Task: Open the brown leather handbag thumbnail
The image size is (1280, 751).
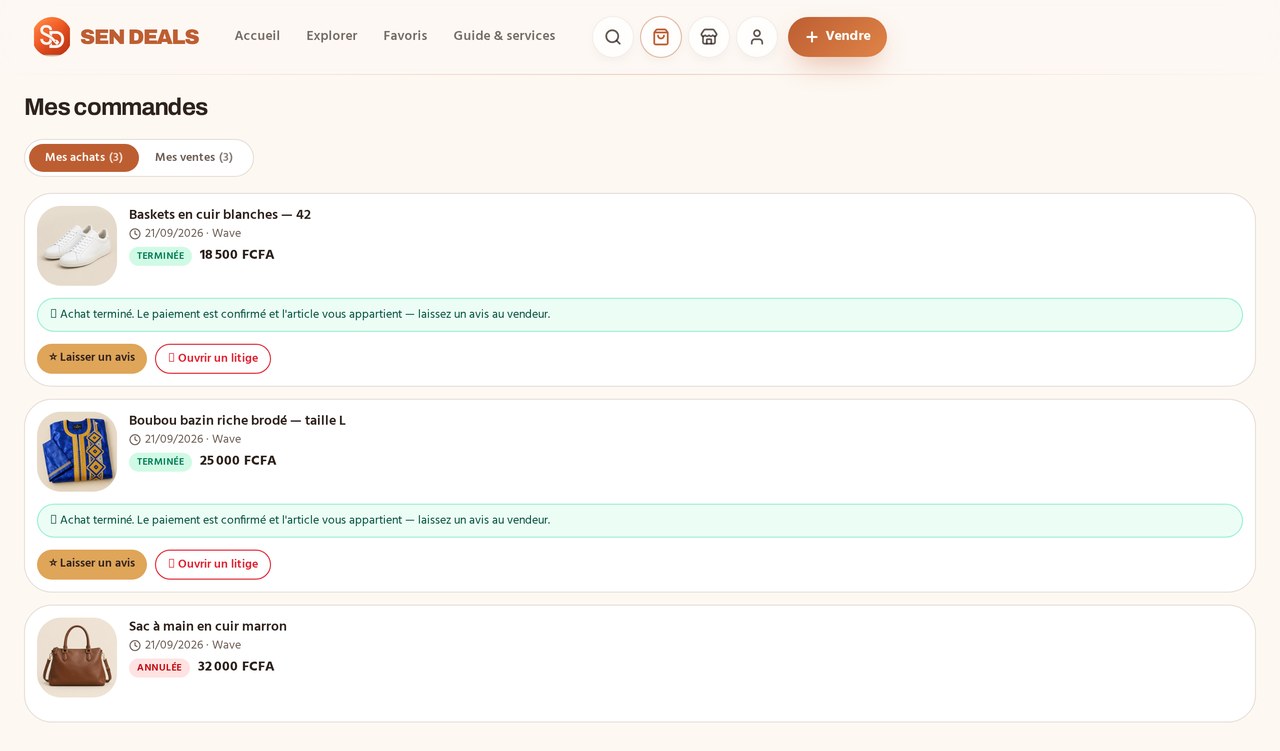Action: coord(77,658)
